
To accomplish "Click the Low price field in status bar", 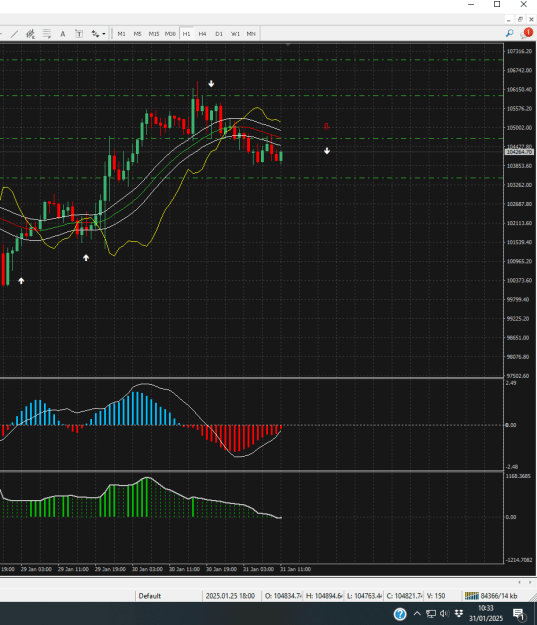I will click(364, 596).
